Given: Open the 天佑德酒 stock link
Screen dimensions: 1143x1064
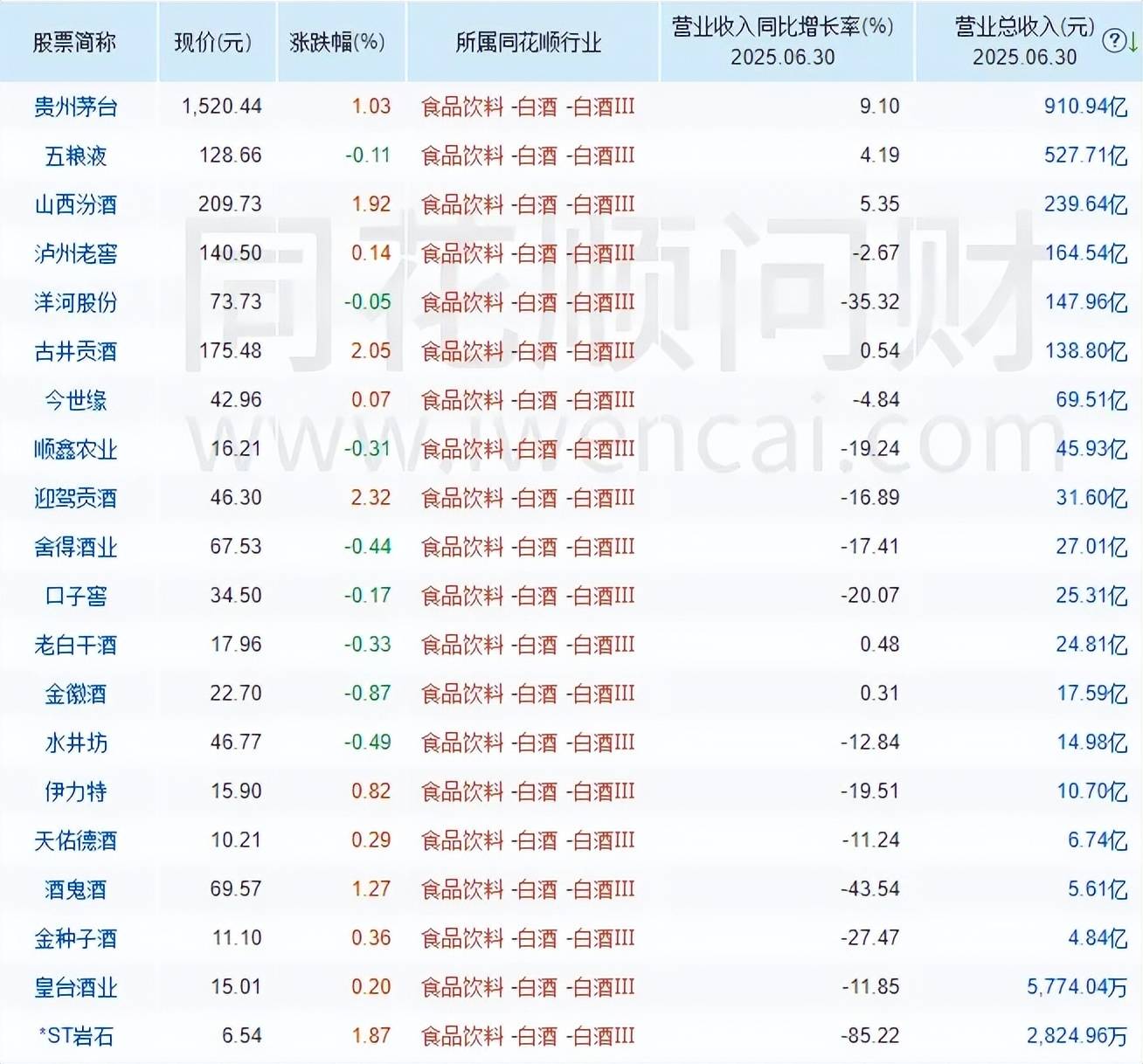Looking at the screenshot, I should 76,840.
